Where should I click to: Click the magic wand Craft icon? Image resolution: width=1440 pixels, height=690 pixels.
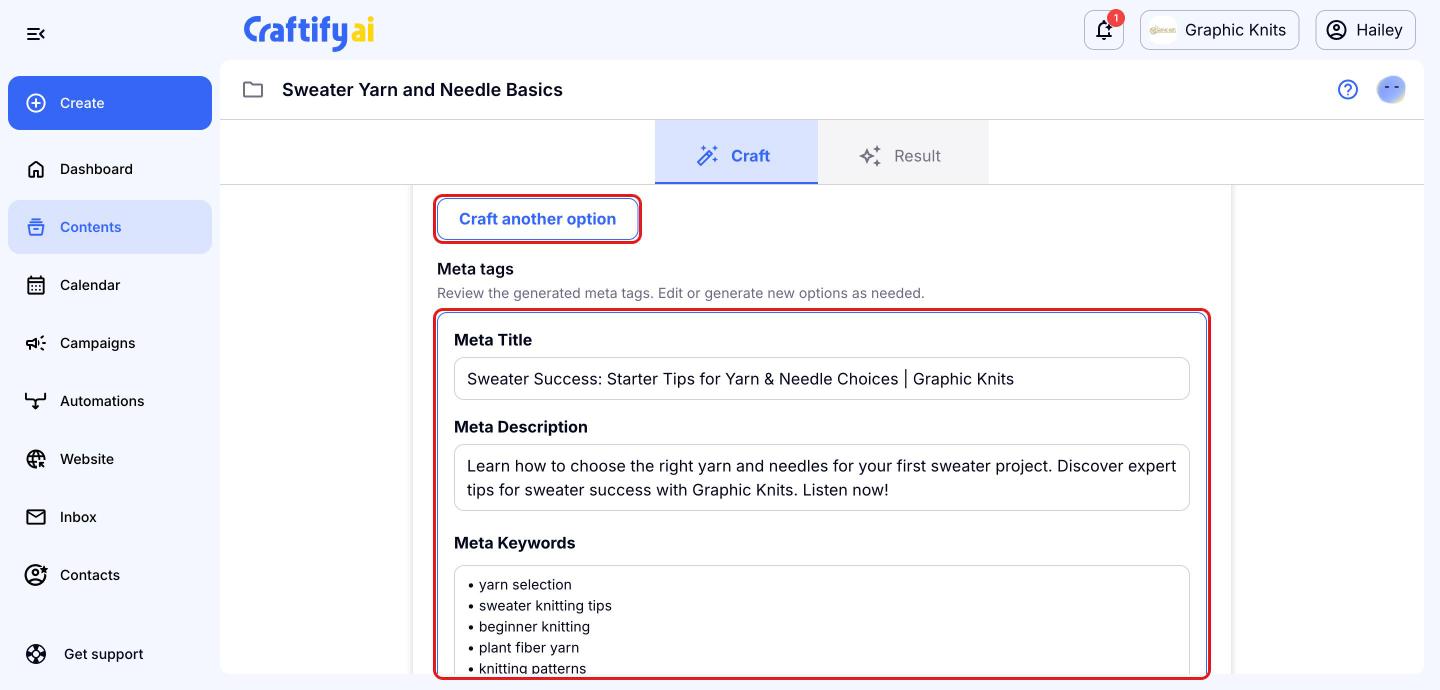click(x=708, y=156)
